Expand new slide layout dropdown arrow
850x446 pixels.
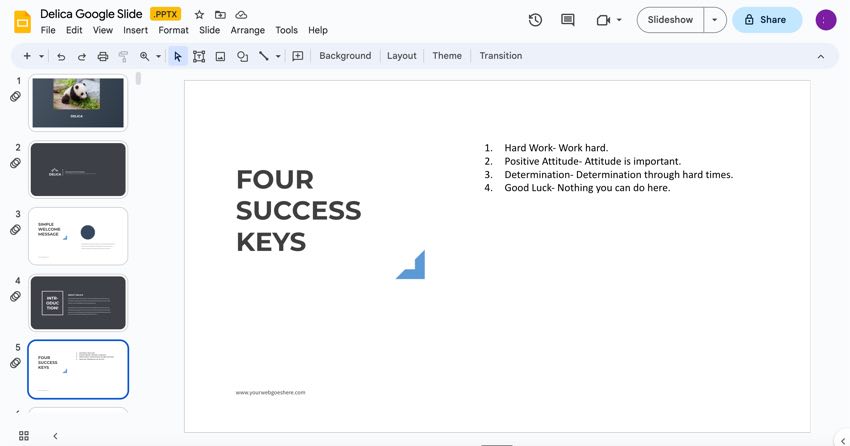click(41, 56)
